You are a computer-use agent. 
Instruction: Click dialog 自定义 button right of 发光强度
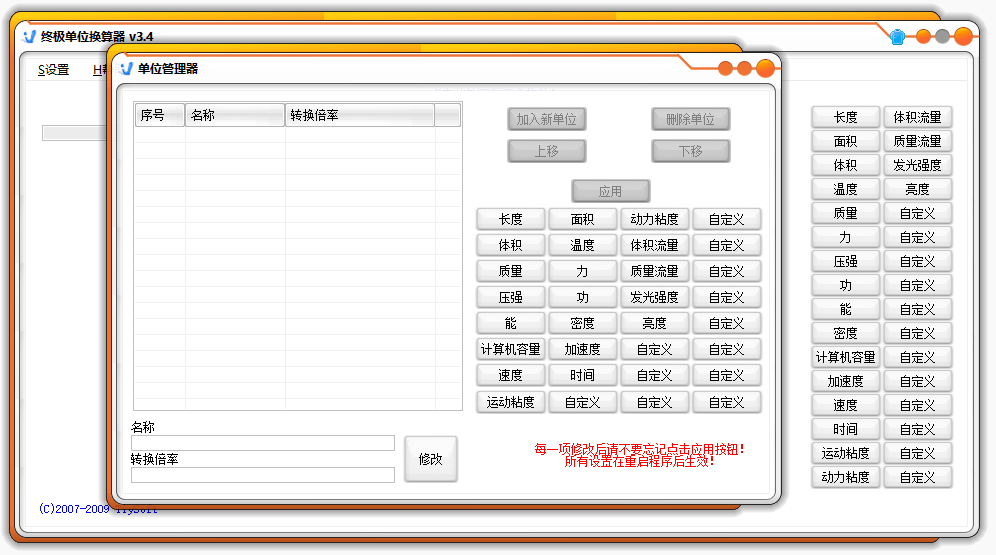(x=727, y=297)
